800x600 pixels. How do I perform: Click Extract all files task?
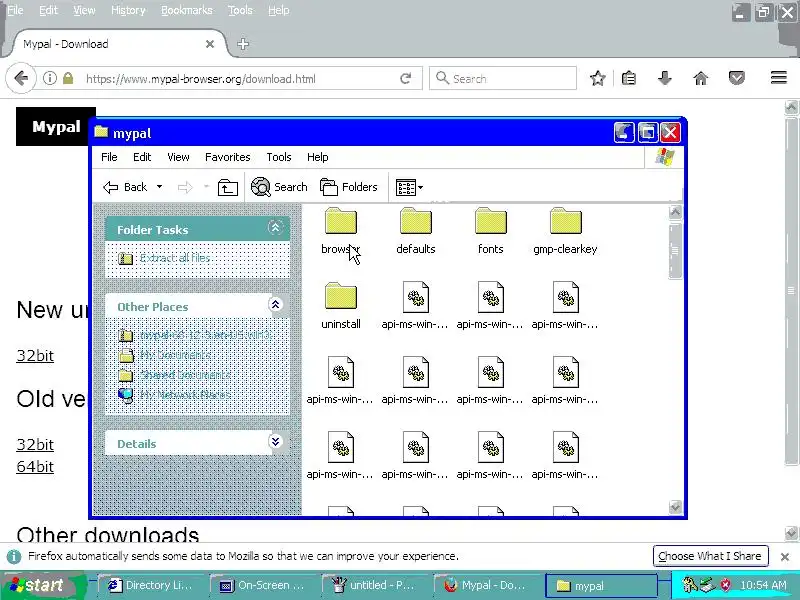(x=174, y=258)
